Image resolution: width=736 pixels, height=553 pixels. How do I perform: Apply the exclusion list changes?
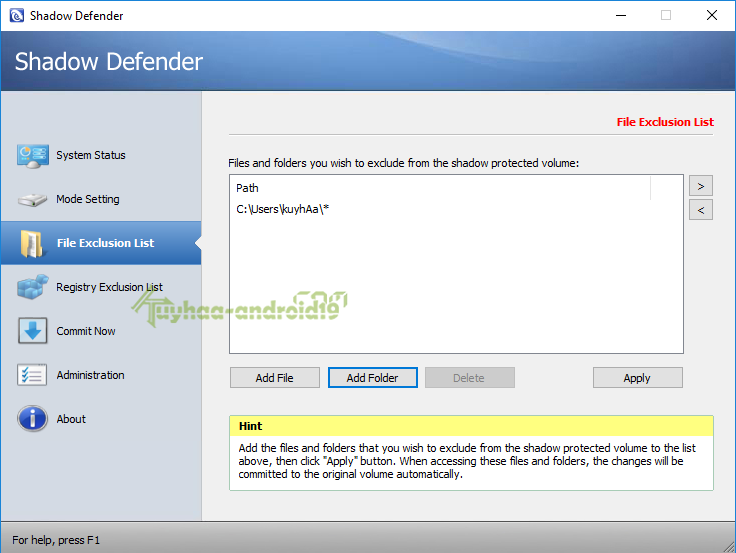point(637,378)
